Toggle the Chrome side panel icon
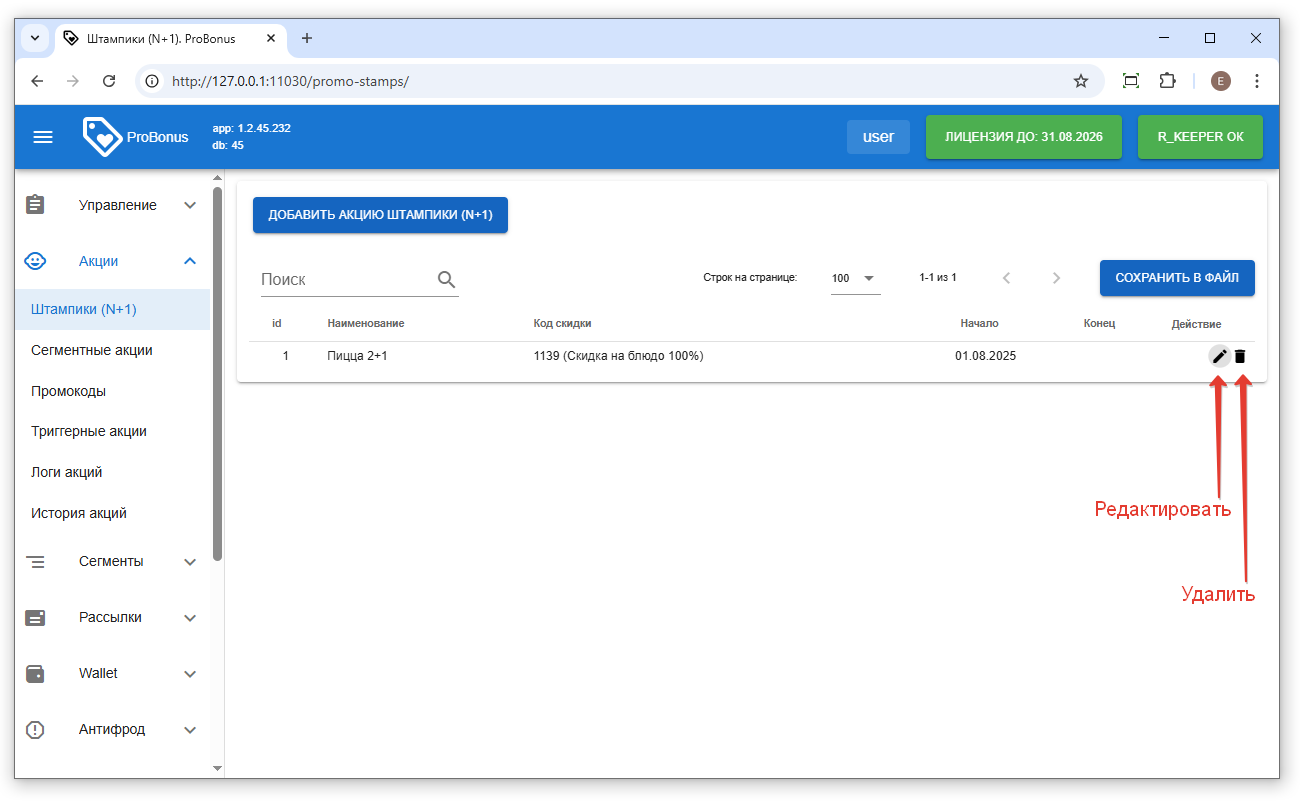 (1131, 81)
